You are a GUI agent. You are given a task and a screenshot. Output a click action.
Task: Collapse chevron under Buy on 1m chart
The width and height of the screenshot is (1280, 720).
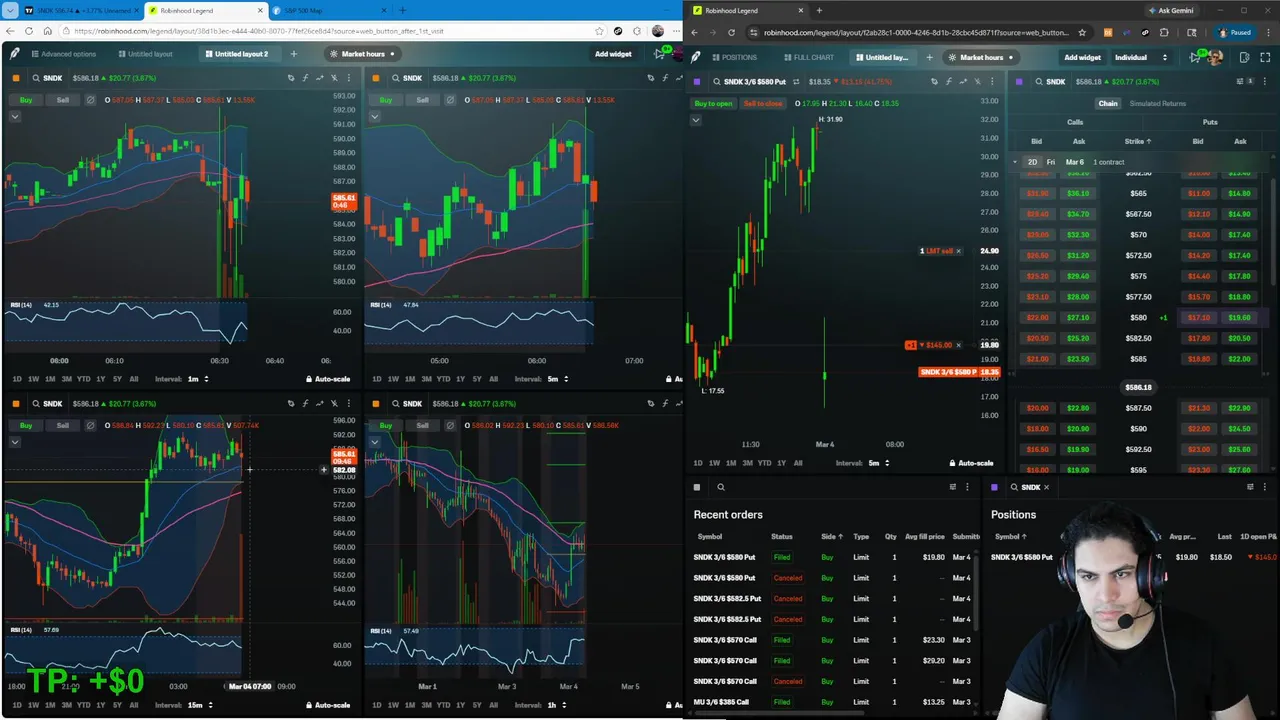[x=15, y=116]
